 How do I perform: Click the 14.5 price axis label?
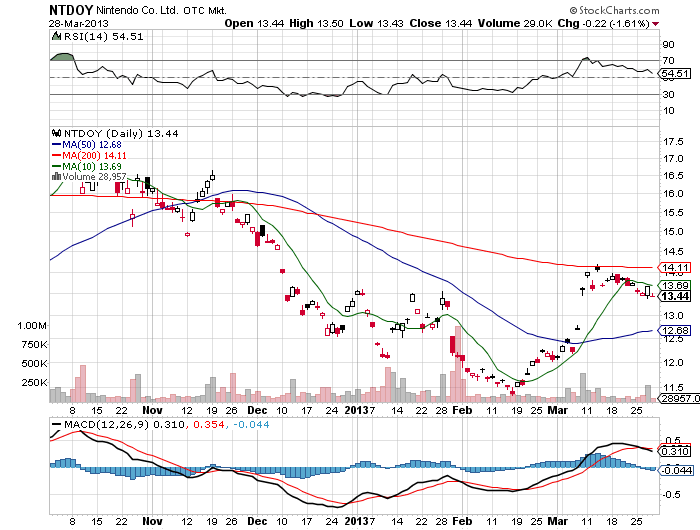[x=673, y=252]
